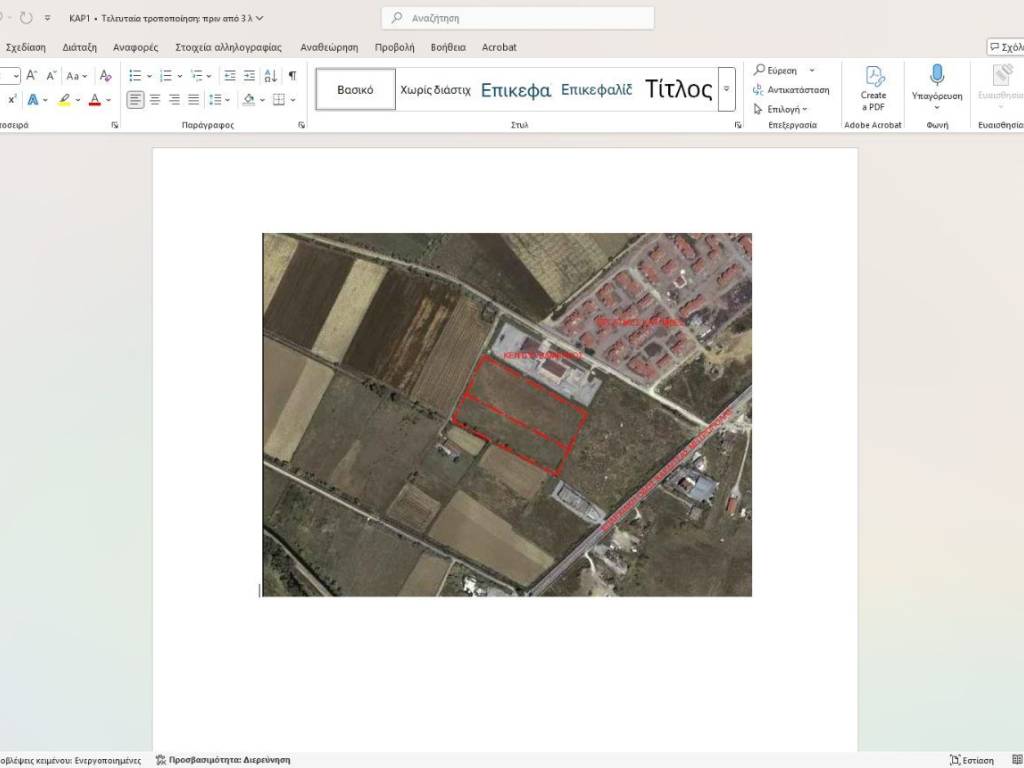Click the Create a PDF Acrobat icon
This screenshot has width=1024, height=768.
873,89
